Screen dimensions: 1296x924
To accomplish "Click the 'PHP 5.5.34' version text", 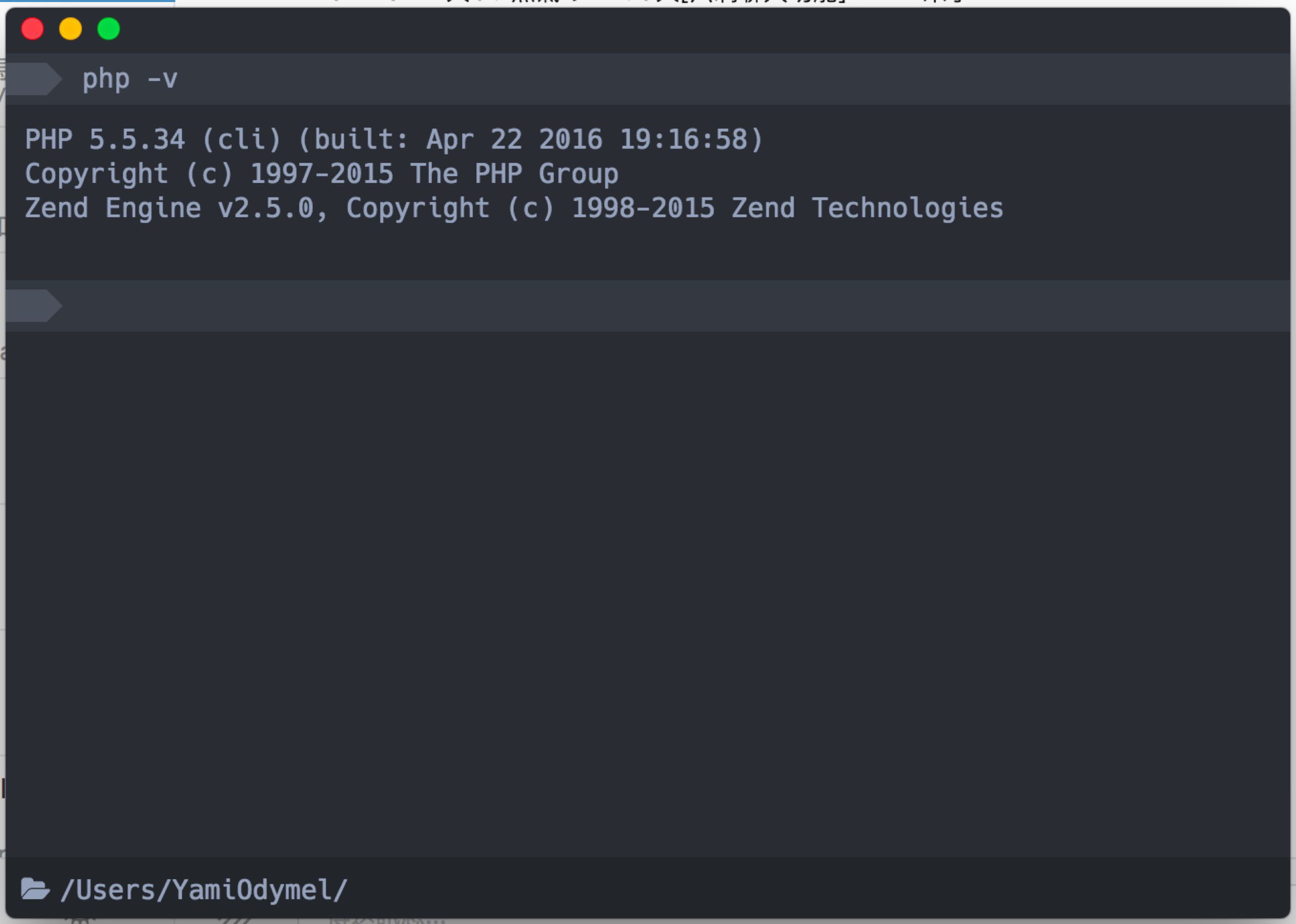I will pyautogui.click(x=105, y=139).
